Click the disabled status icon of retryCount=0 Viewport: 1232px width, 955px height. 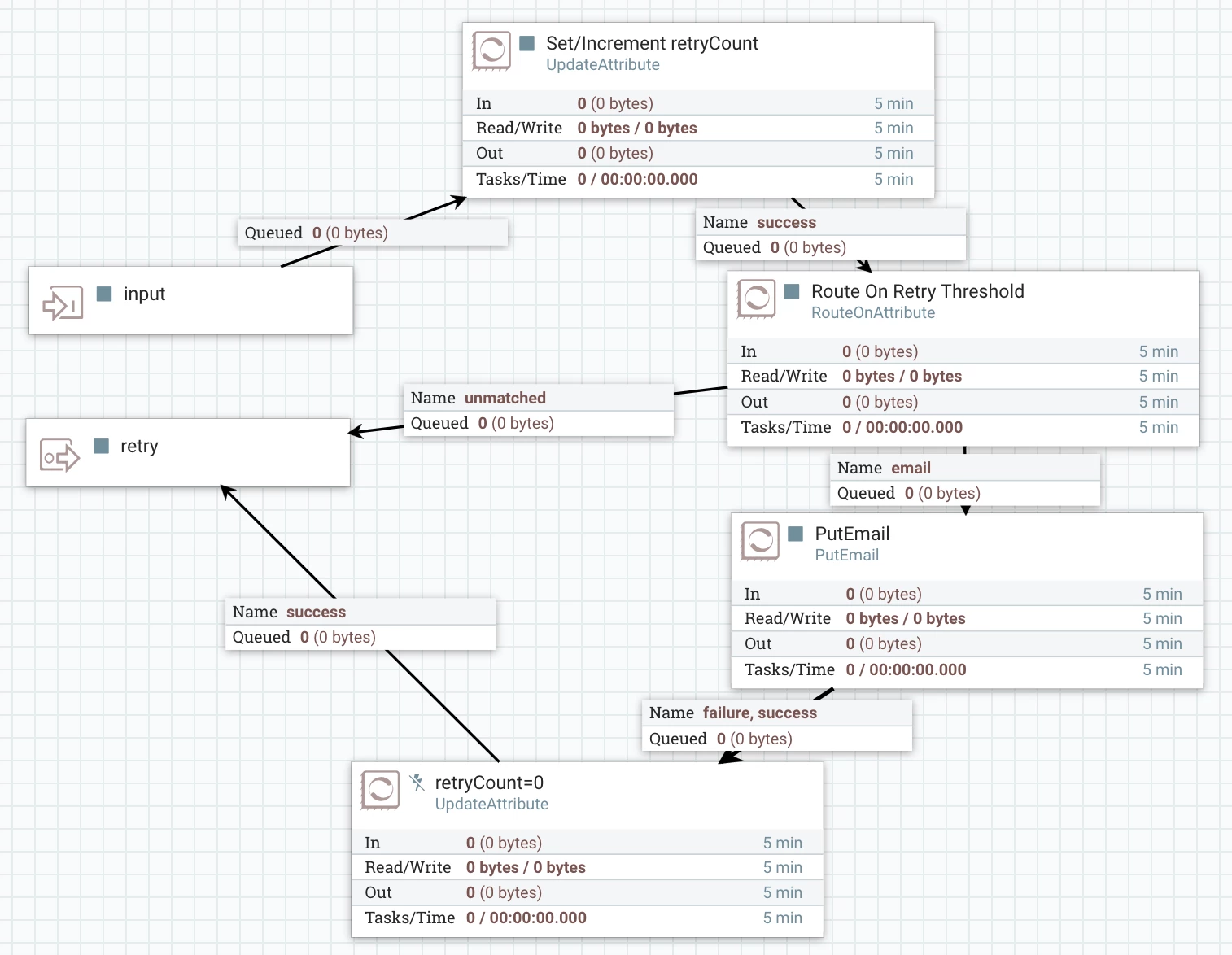click(417, 783)
